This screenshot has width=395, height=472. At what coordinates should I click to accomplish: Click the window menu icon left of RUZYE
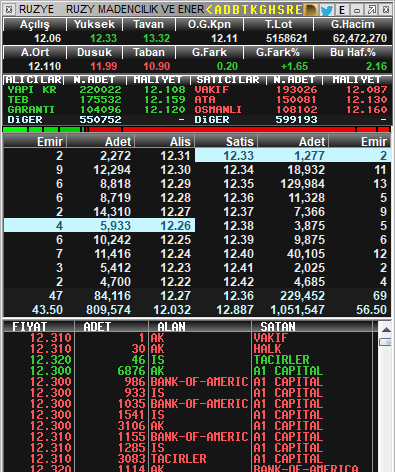9,10
